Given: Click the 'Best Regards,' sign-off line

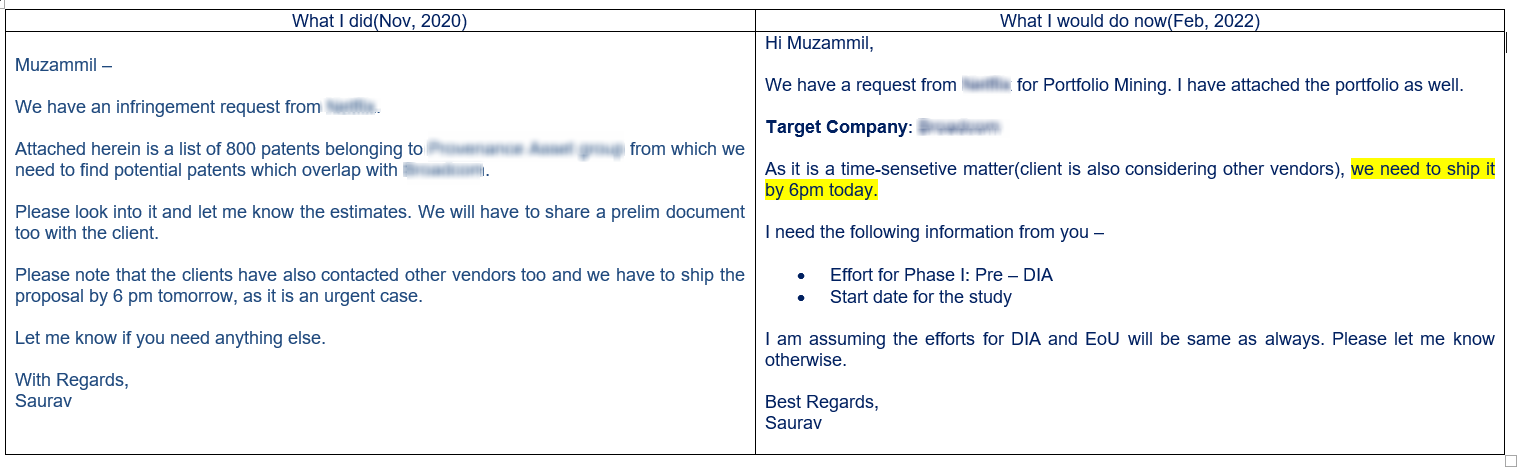Looking at the screenshot, I should tap(822, 402).
